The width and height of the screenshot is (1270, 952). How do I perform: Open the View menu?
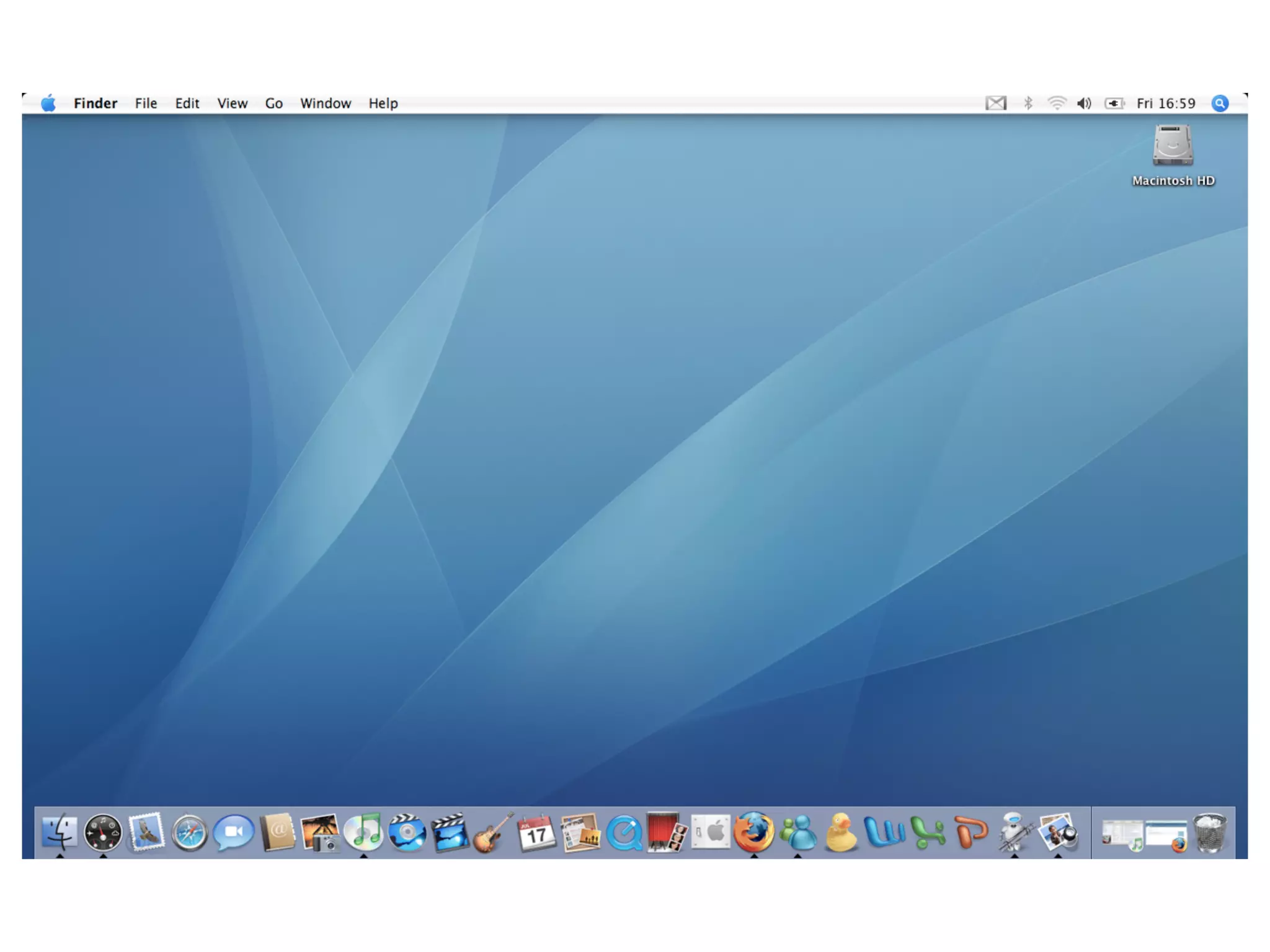[x=232, y=104]
